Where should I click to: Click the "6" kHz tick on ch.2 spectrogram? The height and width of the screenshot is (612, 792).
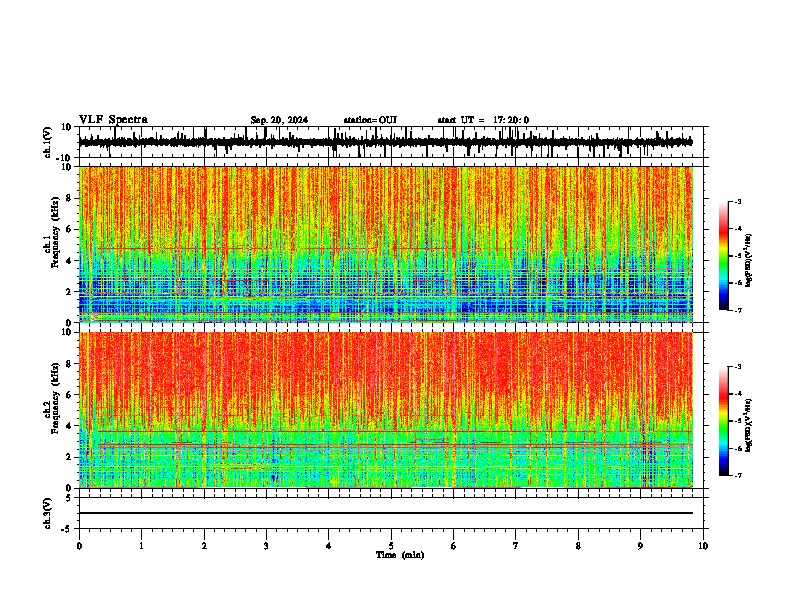(69, 395)
